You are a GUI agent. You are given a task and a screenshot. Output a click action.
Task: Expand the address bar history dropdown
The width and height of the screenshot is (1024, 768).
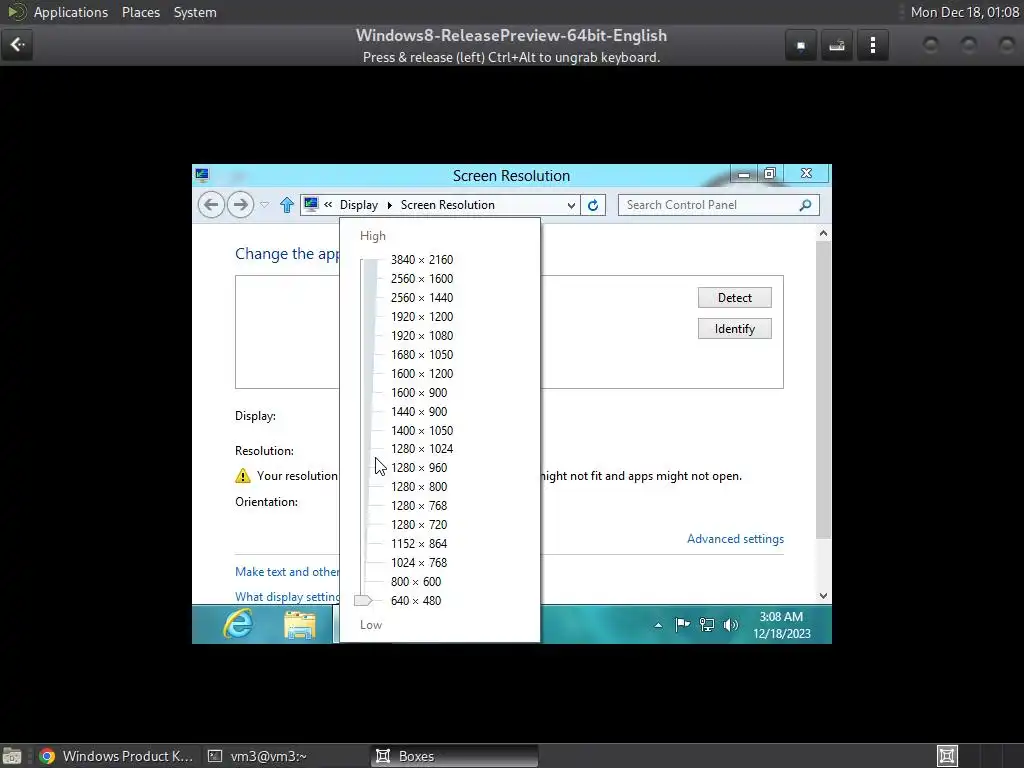point(571,205)
